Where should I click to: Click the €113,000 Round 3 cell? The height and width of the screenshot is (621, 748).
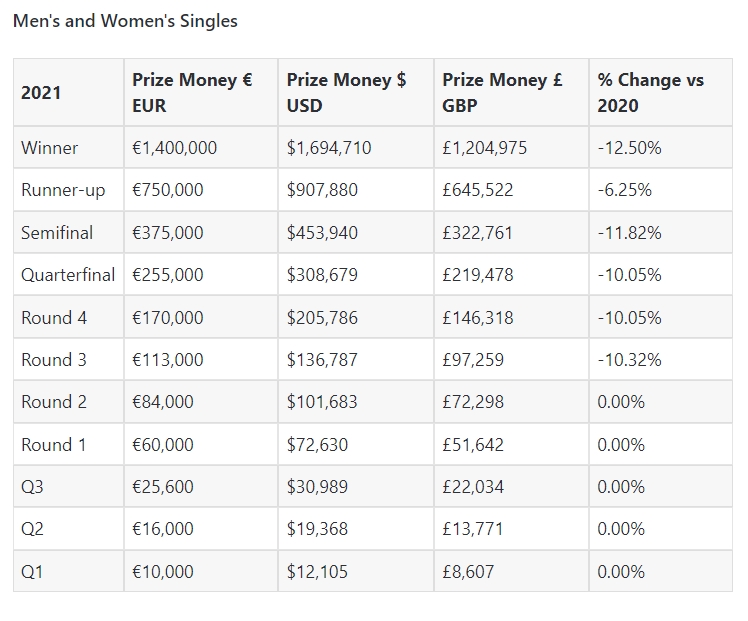[168, 360]
